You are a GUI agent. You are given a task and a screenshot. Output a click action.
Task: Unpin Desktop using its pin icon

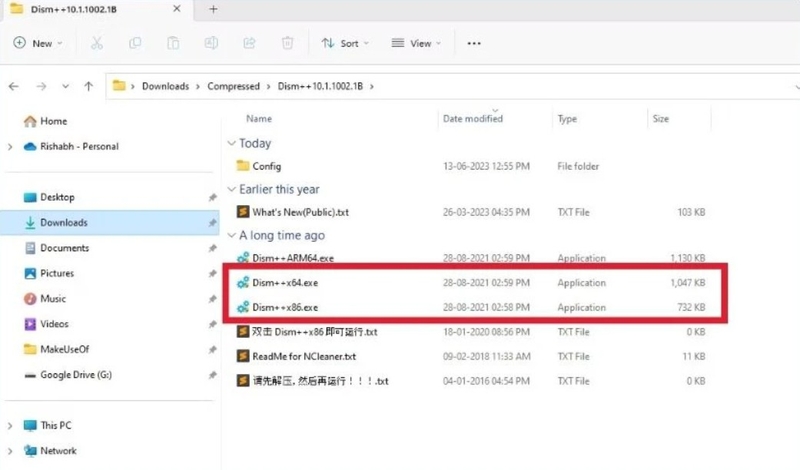click(x=212, y=197)
